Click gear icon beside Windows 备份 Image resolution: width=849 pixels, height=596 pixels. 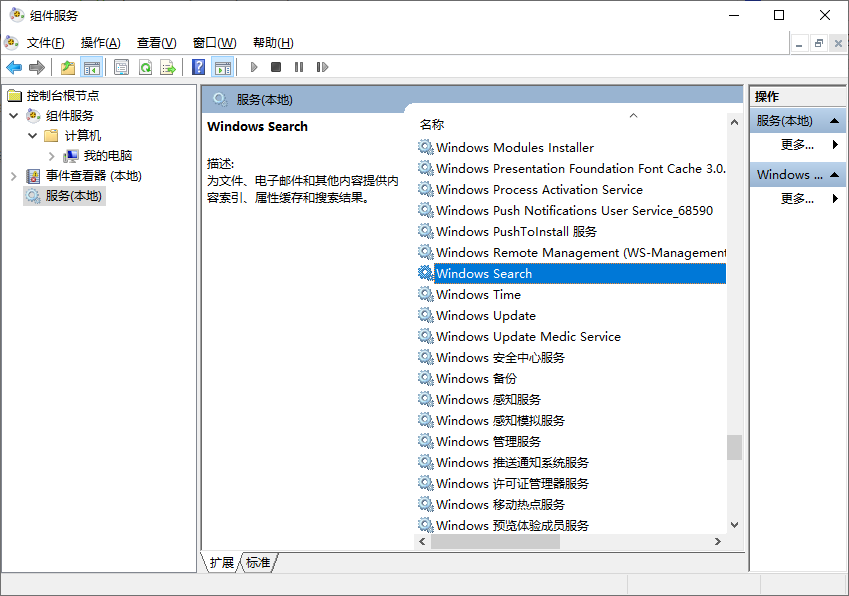click(426, 378)
